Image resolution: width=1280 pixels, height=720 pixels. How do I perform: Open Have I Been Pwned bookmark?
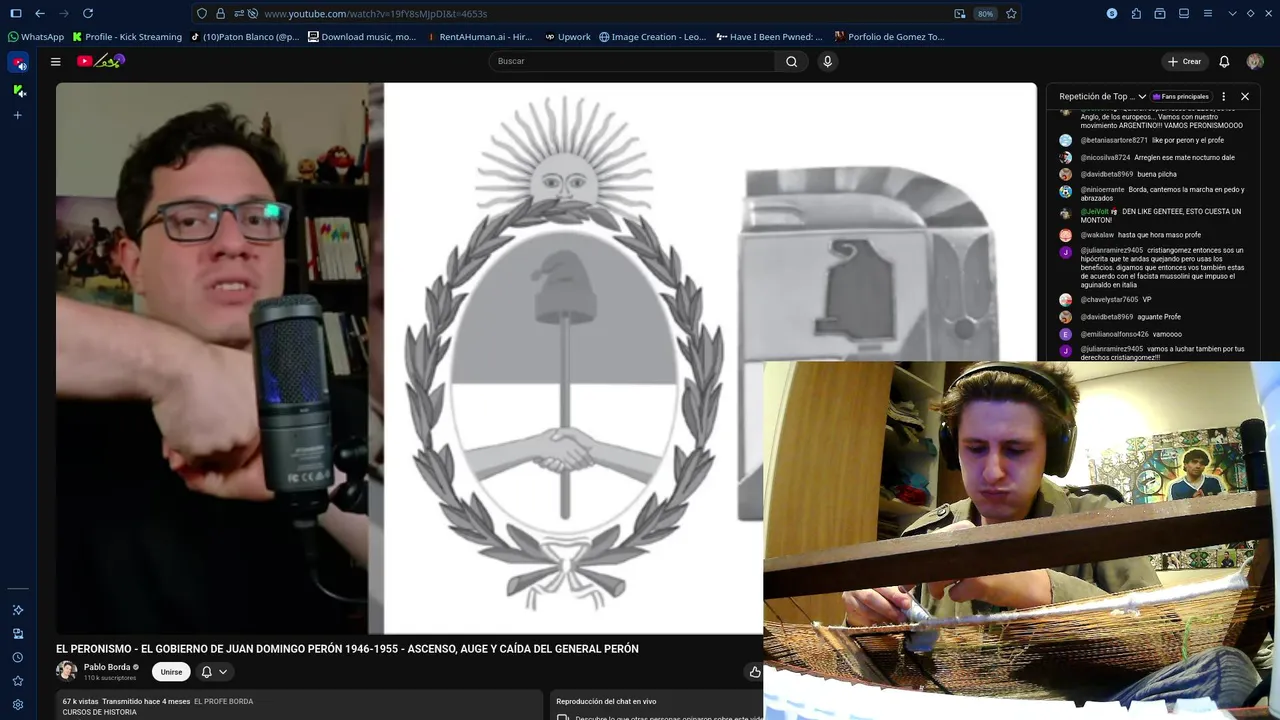pyautogui.click(x=770, y=37)
